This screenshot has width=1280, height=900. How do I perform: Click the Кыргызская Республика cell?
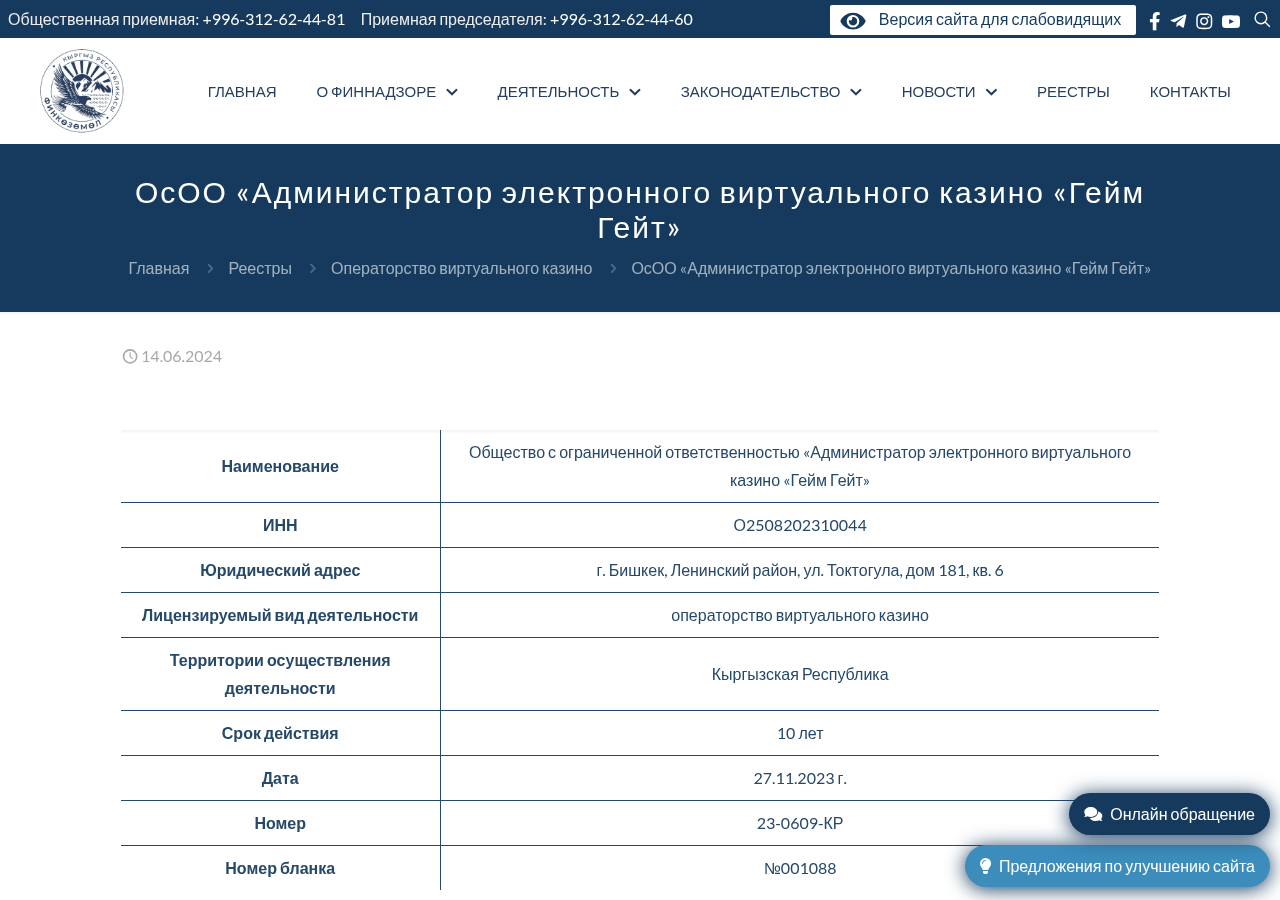click(x=800, y=674)
